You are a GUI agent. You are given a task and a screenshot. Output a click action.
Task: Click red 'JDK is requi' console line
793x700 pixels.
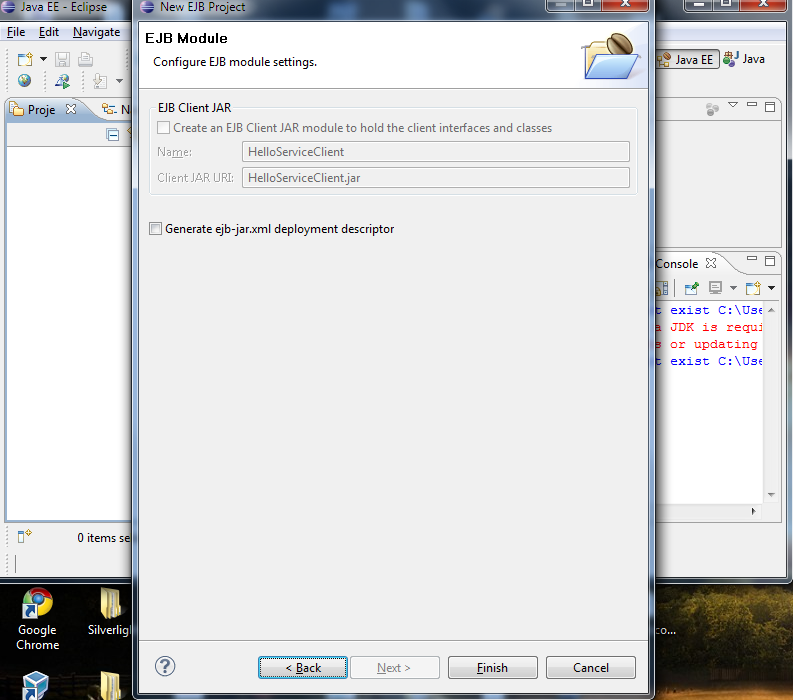coord(709,327)
